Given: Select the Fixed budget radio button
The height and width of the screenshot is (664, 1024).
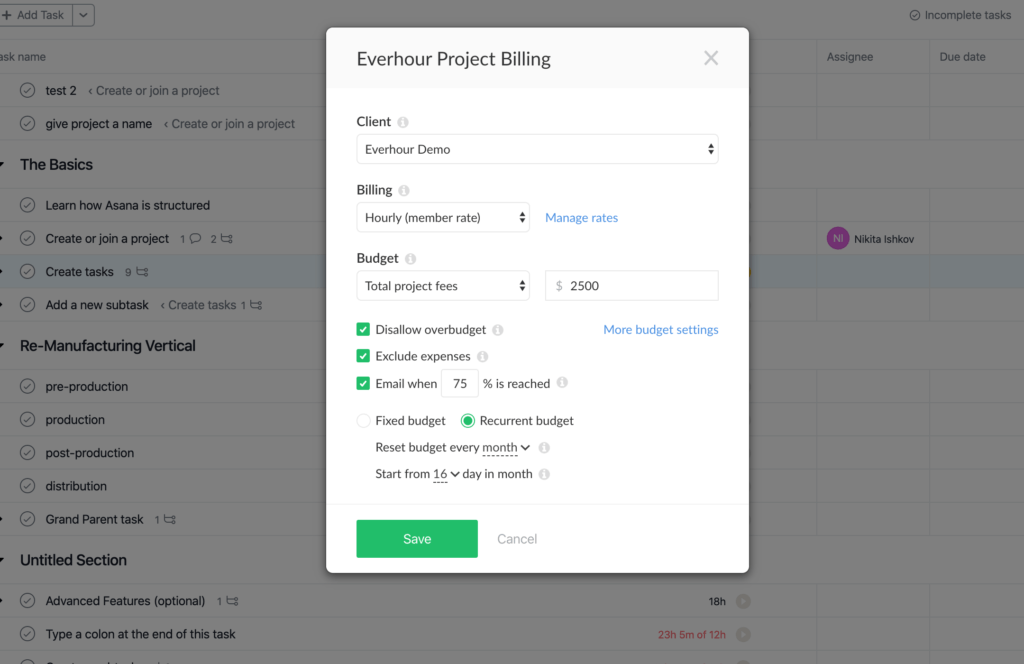Looking at the screenshot, I should click(363, 420).
